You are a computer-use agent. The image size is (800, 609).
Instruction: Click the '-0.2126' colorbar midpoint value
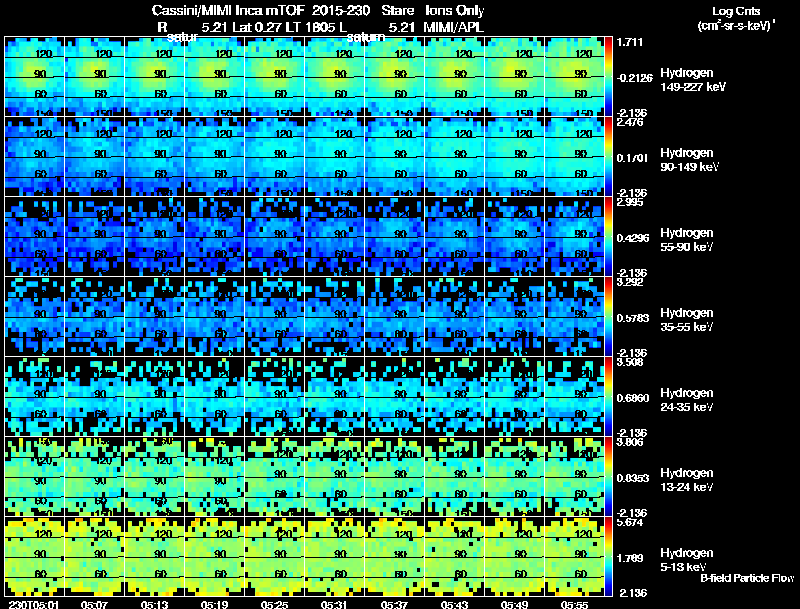click(634, 78)
